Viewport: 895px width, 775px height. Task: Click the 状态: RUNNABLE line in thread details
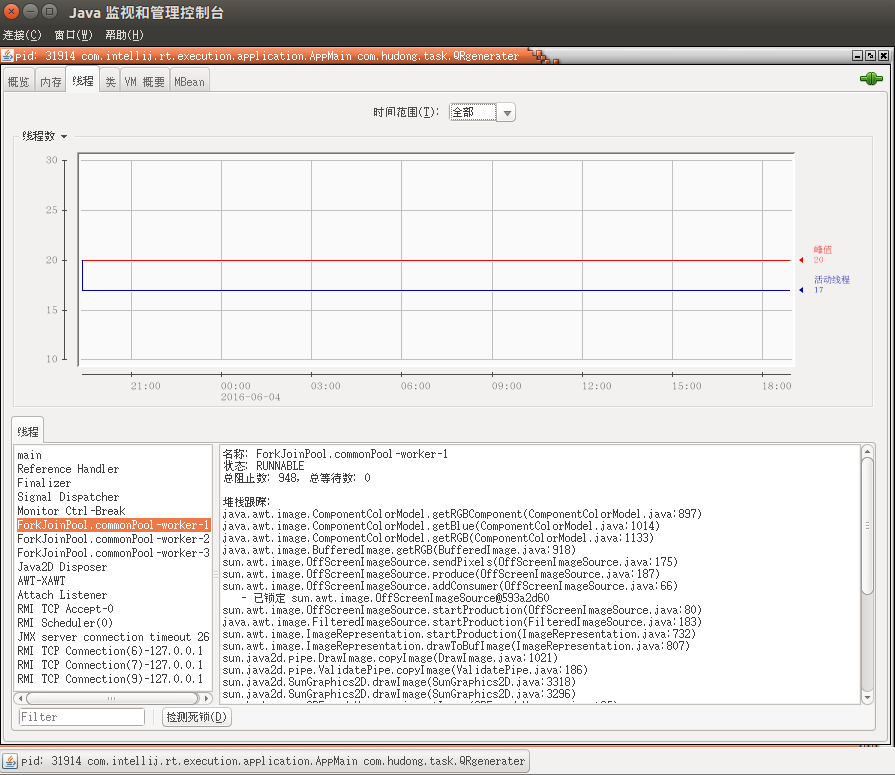tap(263, 466)
